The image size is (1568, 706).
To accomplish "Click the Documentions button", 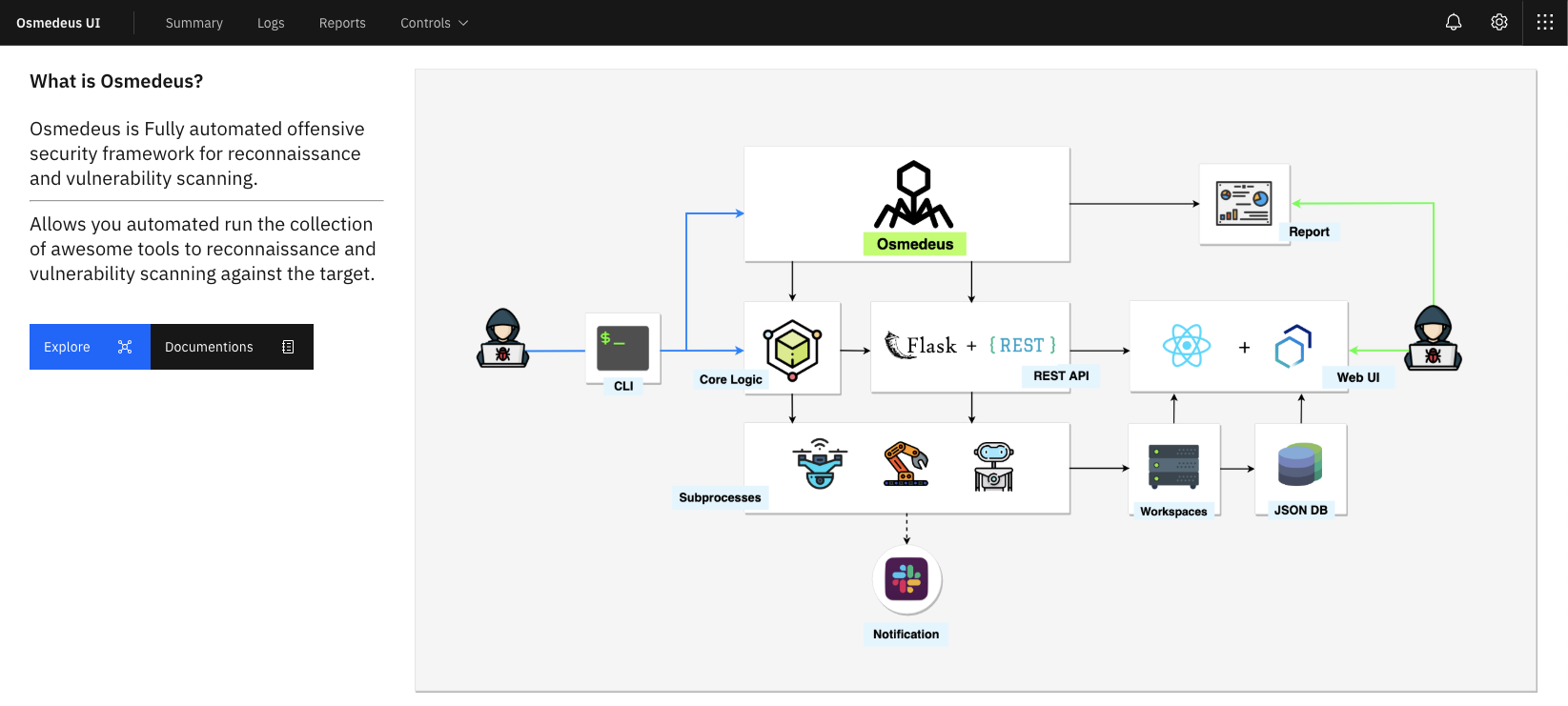I will [x=232, y=347].
